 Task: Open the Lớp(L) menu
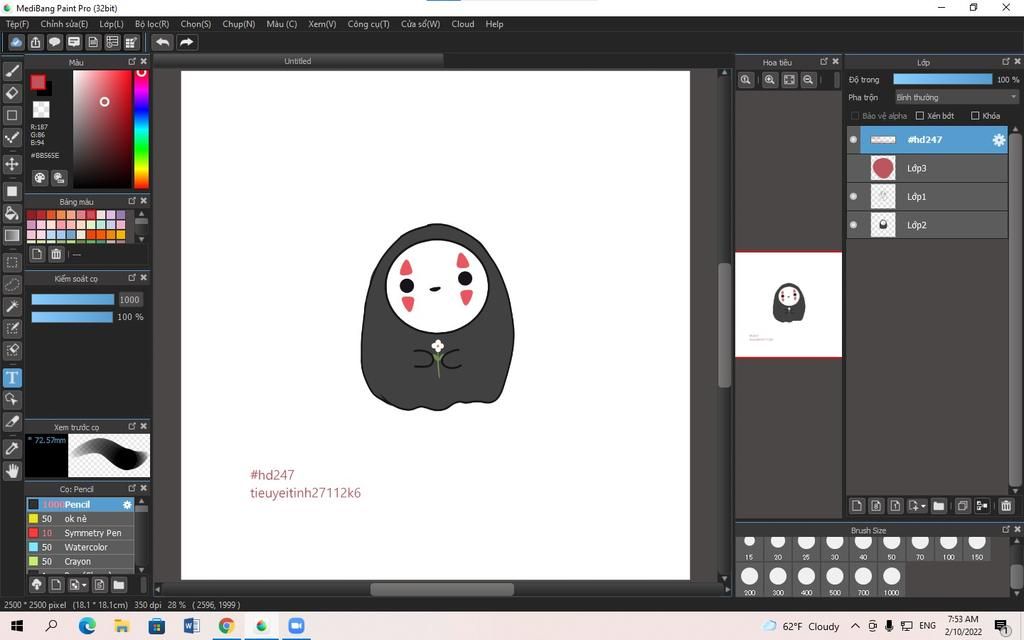pyautogui.click(x=112, y=24)
